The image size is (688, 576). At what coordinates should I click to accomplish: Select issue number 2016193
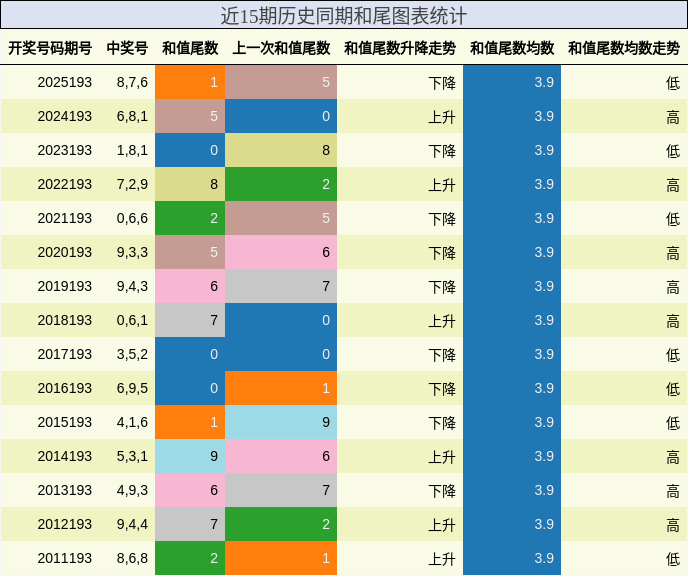click(64, 388)
